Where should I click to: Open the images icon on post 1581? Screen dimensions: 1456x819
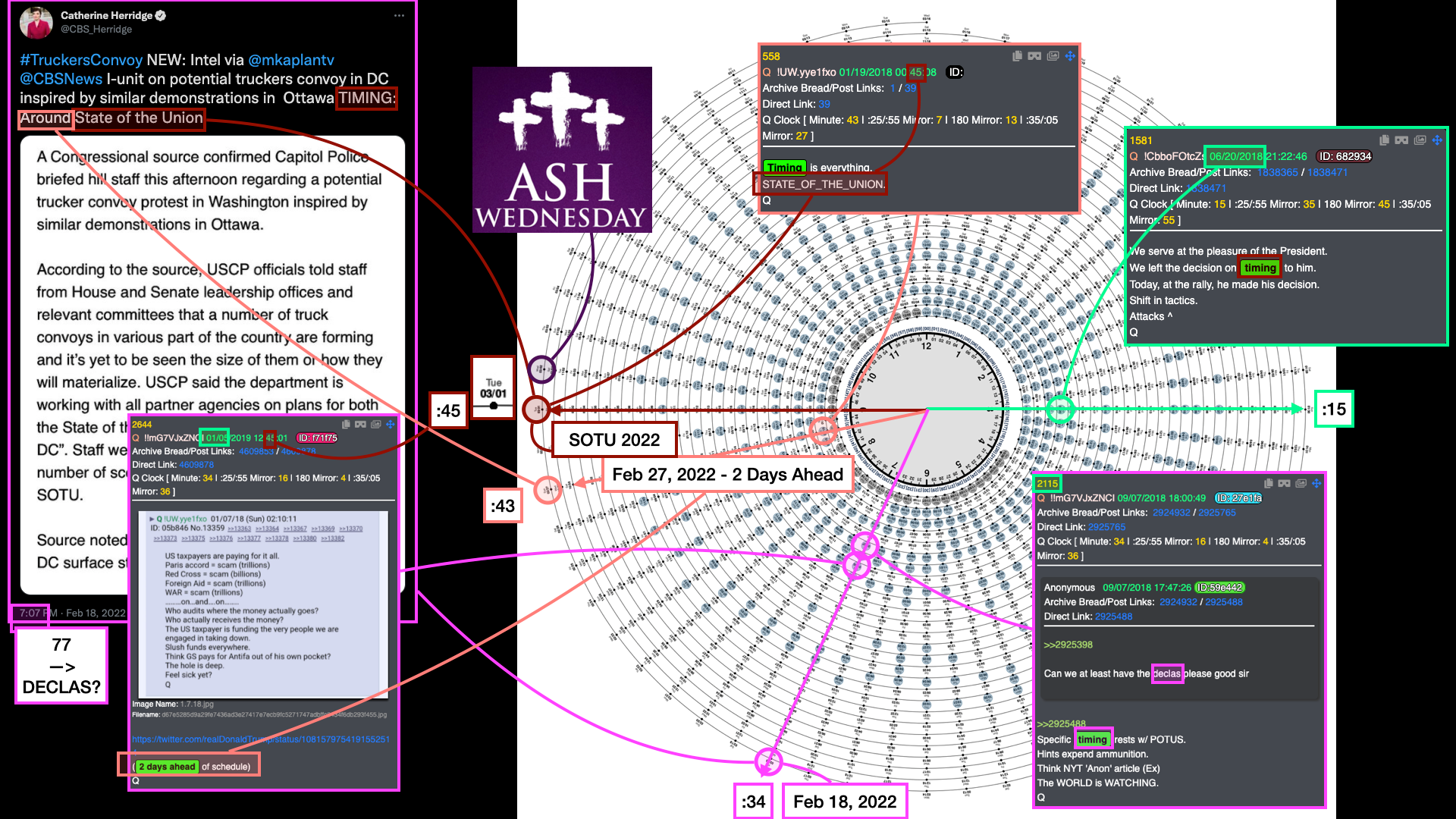coord(1420,140)
